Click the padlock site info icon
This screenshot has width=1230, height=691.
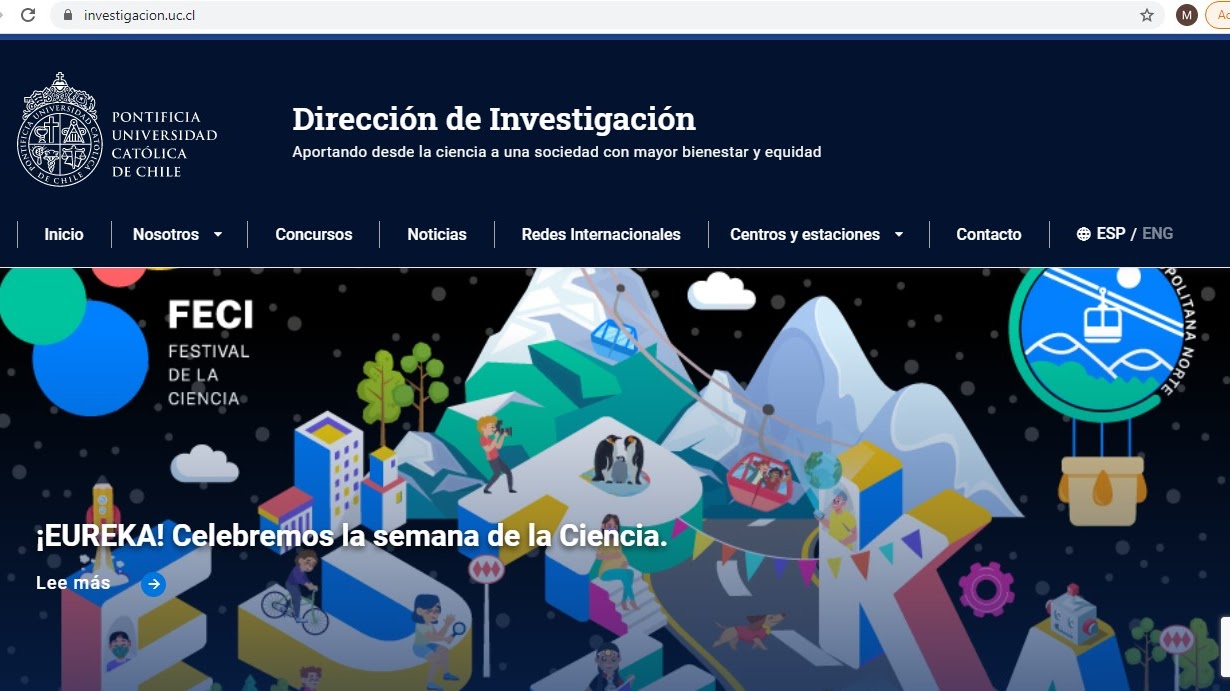pos(68,15)
